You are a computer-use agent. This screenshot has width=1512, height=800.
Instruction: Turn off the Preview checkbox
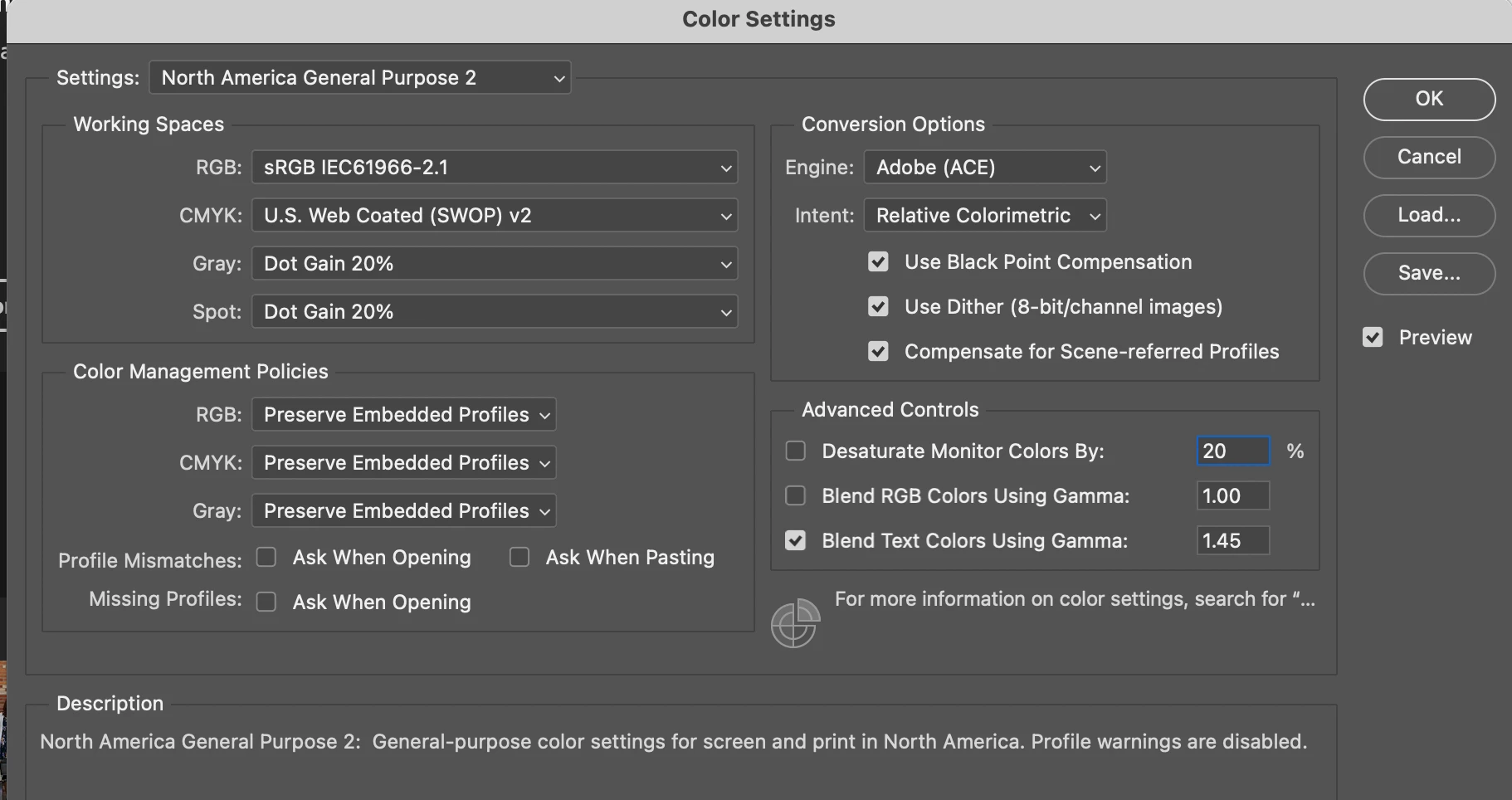click(x=1373, y=337)
